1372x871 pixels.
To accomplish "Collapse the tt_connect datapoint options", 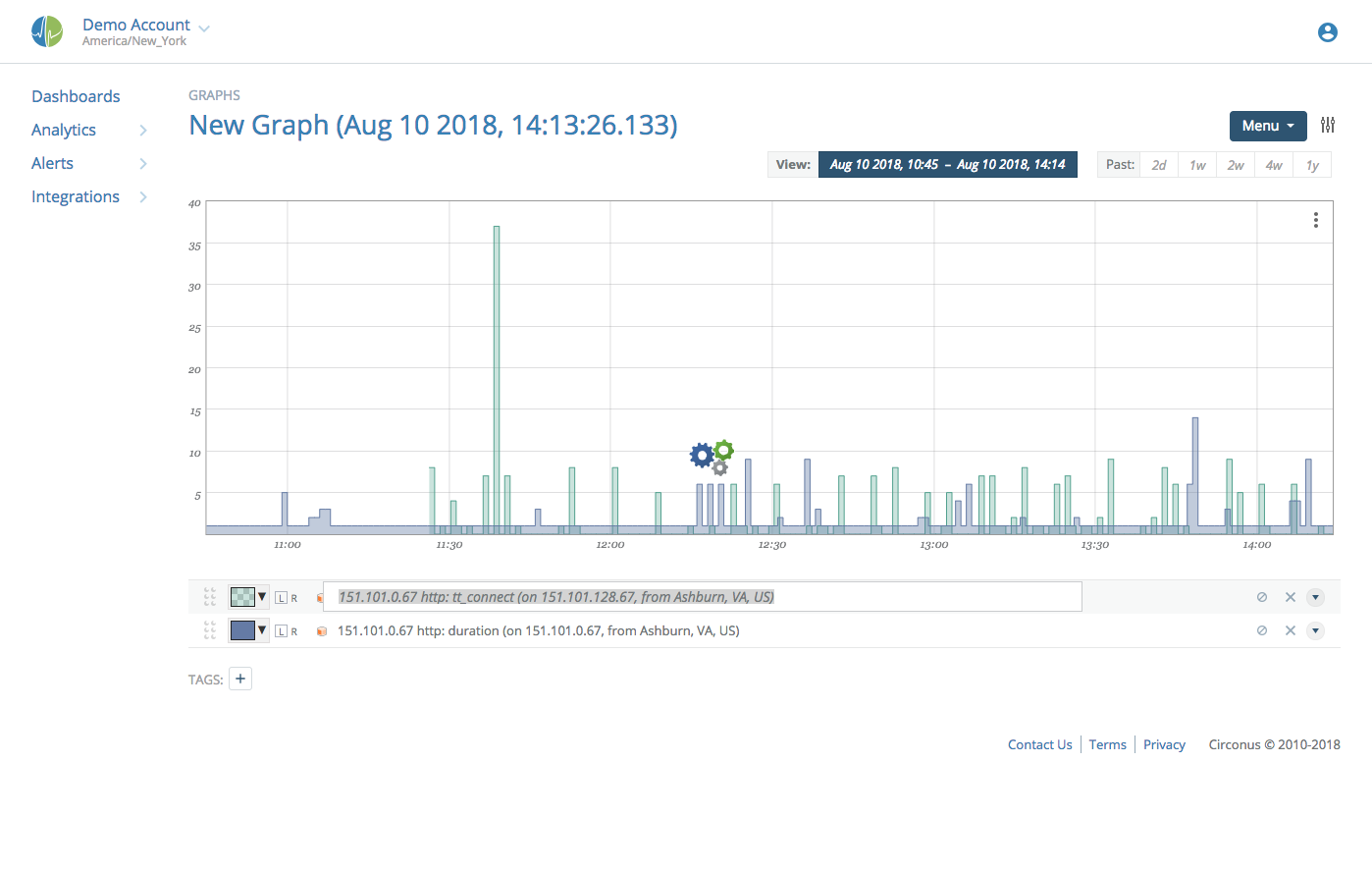I will 1315,596.
